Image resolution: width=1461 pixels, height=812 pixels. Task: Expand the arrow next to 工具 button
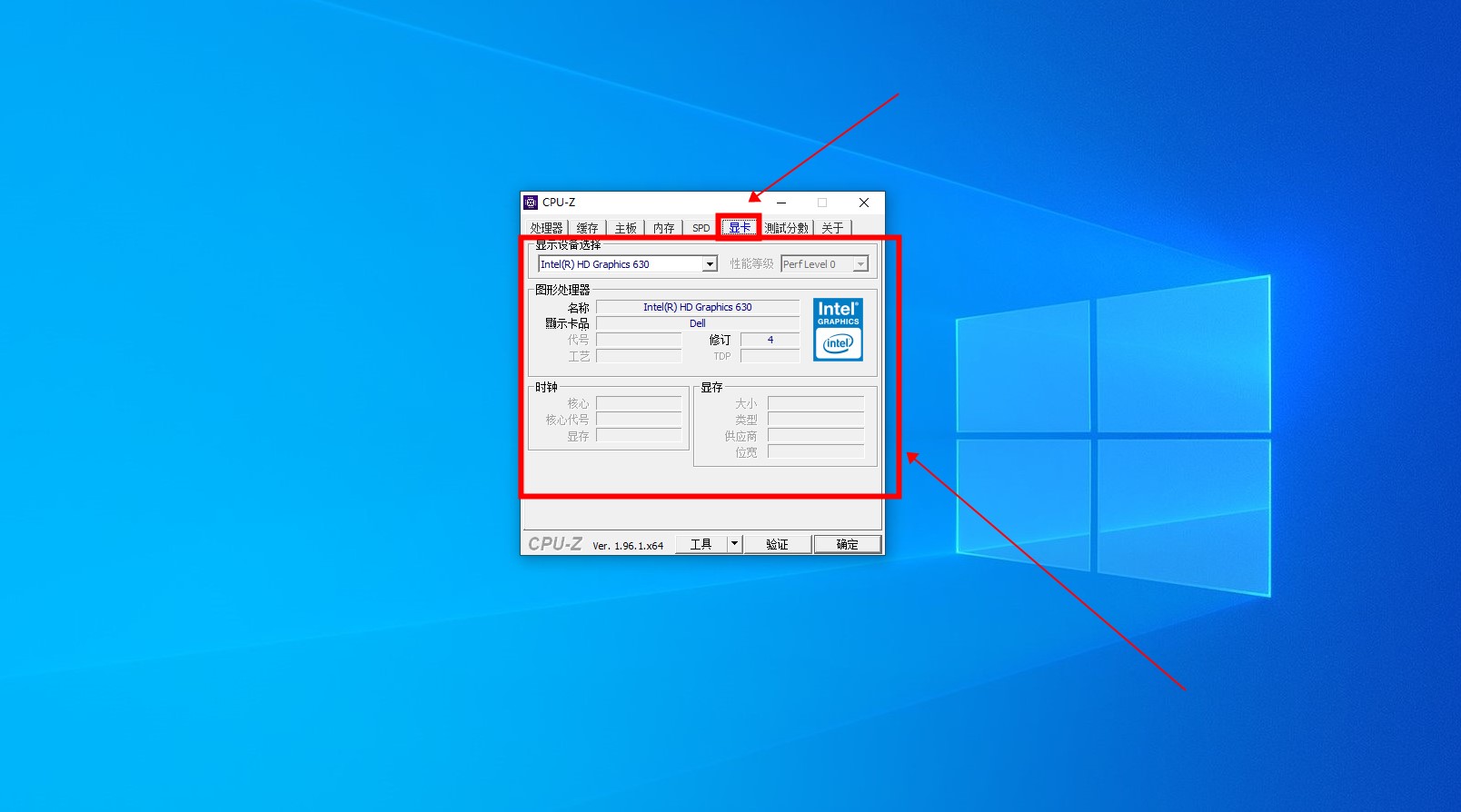[735, 544]
